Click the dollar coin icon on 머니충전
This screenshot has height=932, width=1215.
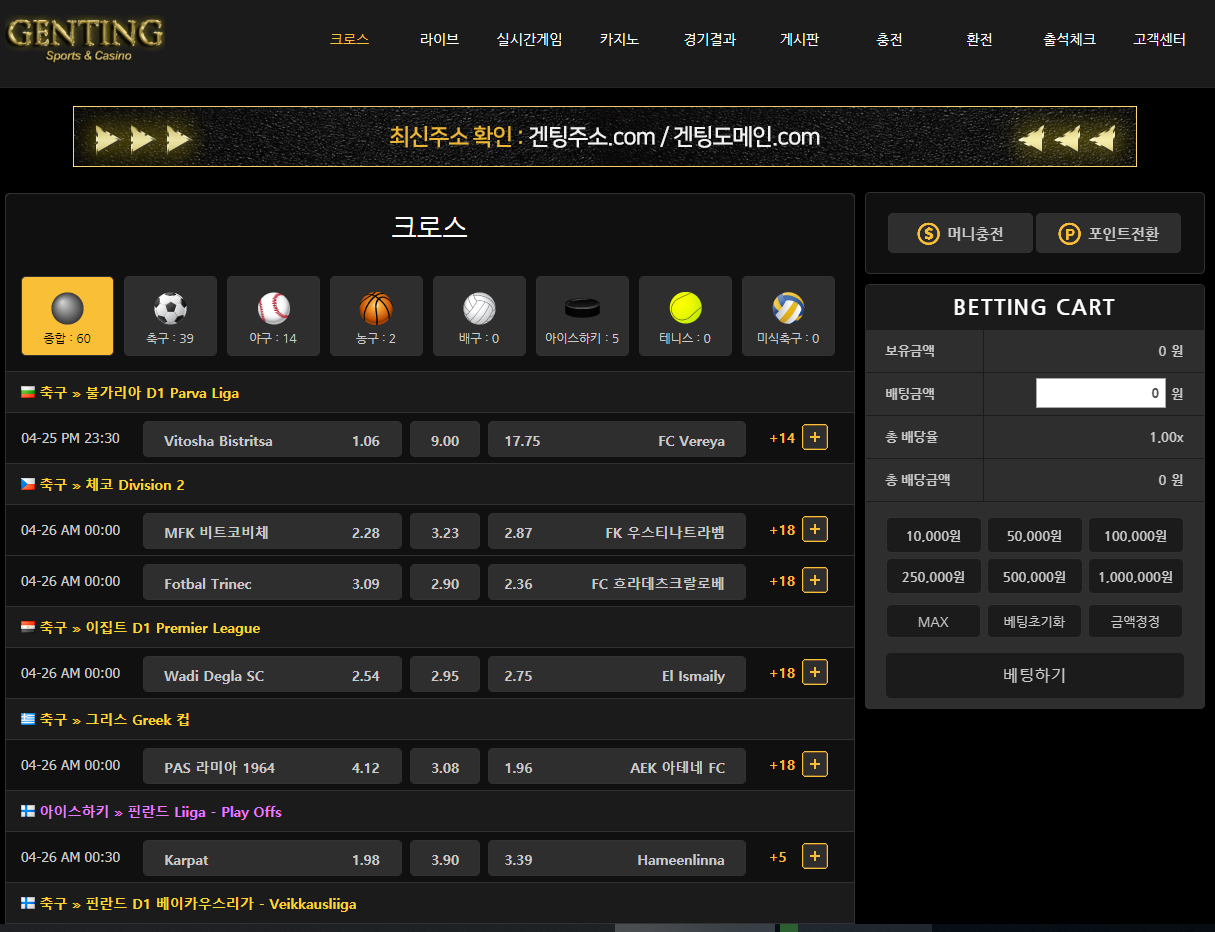(x=929, y=234)
